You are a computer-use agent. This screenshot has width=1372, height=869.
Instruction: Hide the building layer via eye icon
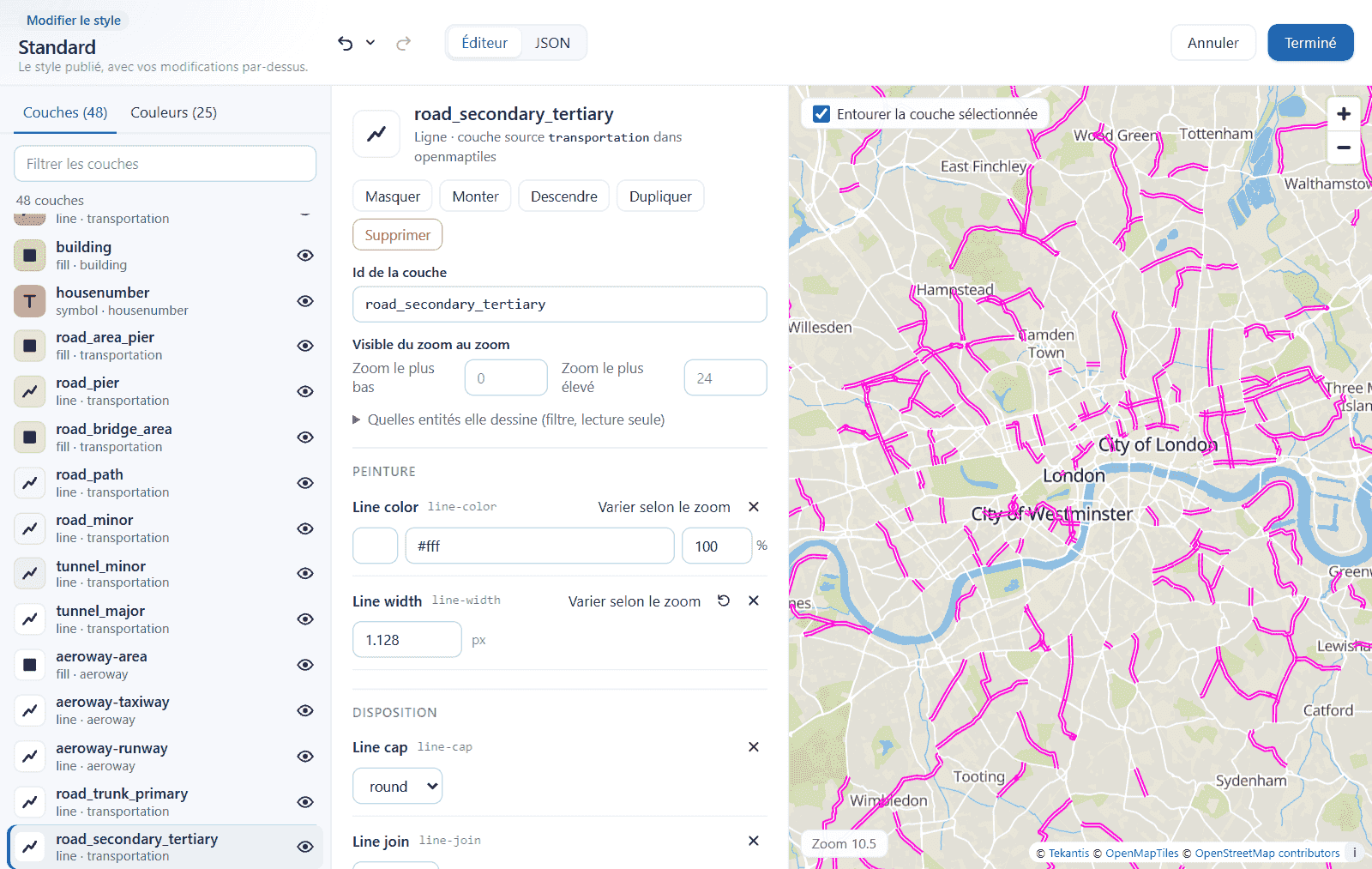pyautogui.click(x=305, y=256)
